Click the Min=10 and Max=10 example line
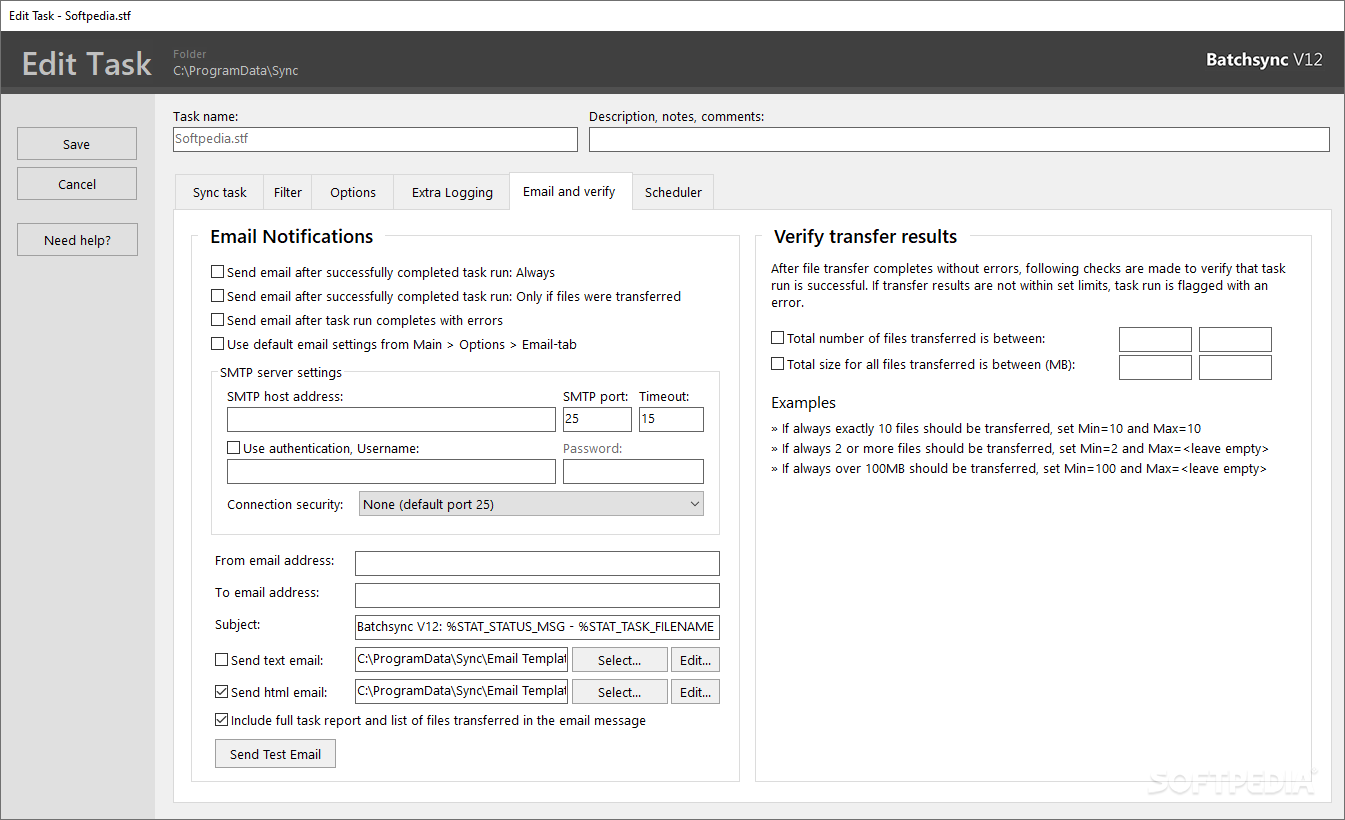This screenshot has width=1345, height=820. click(x=986, y=428)
